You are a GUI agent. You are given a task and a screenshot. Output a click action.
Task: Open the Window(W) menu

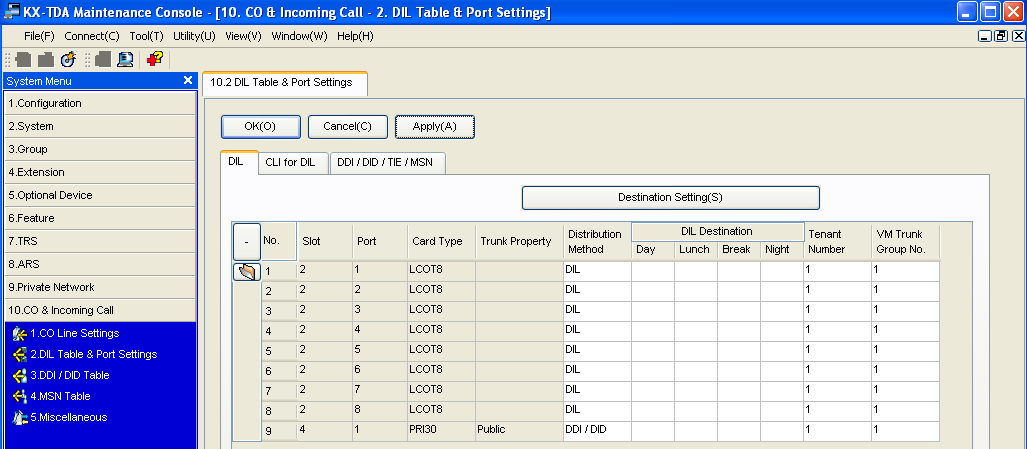[x=299, y=36]
